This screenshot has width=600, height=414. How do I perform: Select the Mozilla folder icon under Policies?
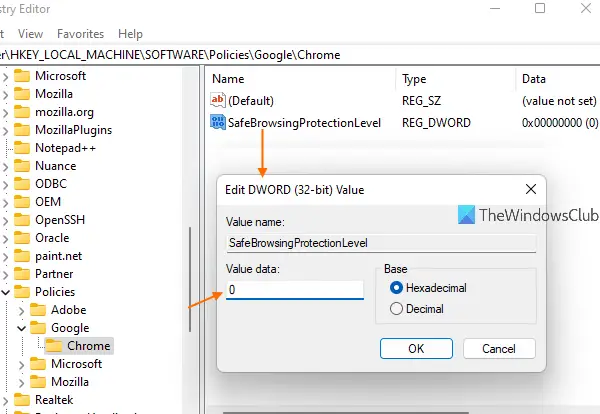point(38,381)
